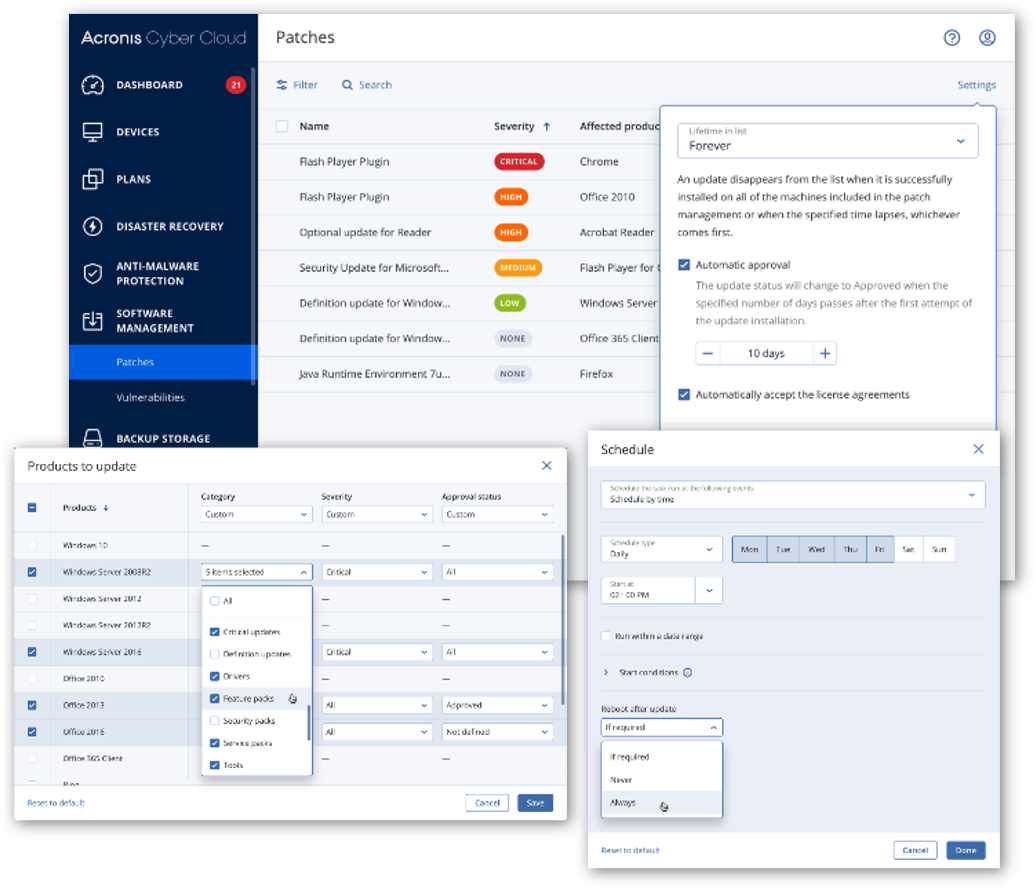
Task: Increase approval days with plus button
Action: pos(824,353)
